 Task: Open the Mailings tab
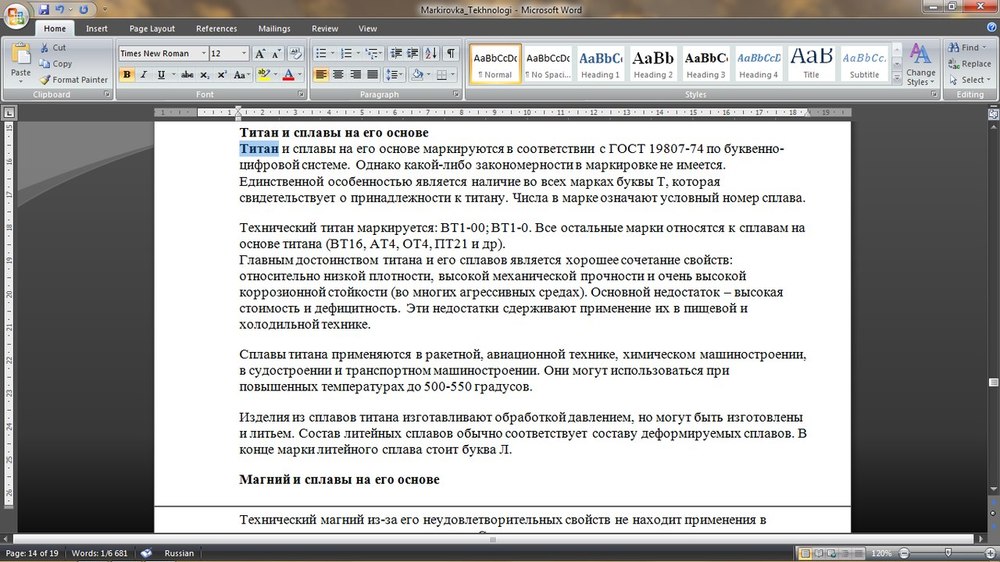pos(274,29)
